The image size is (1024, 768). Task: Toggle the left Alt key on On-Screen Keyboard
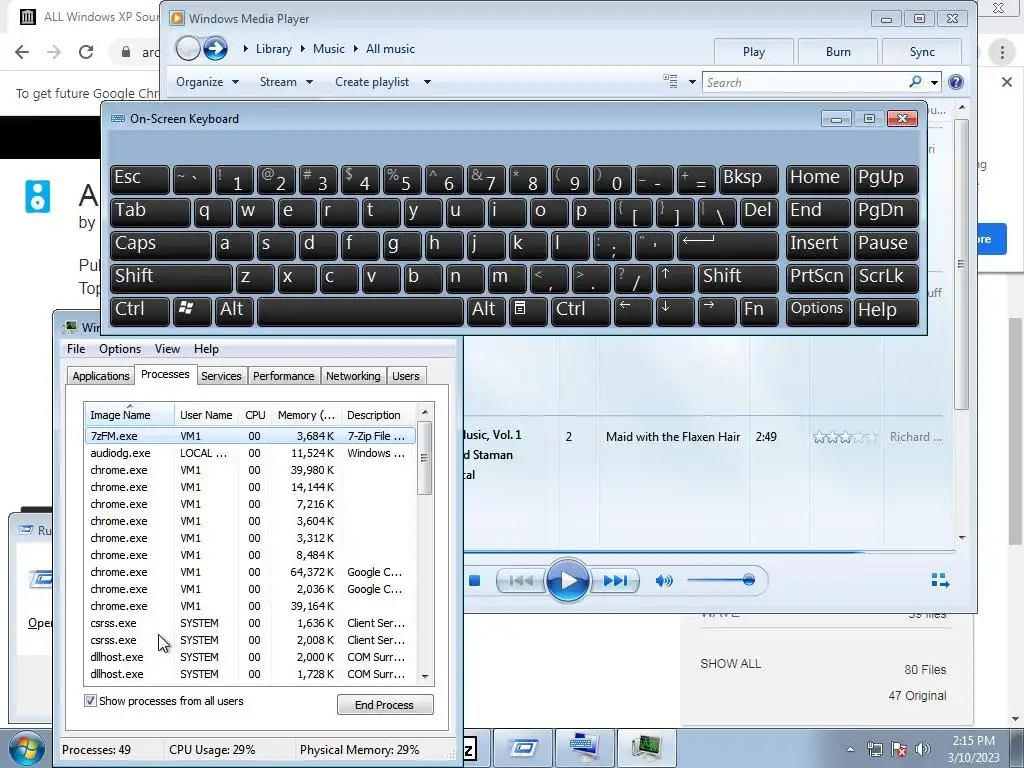(x=234, y=311)
